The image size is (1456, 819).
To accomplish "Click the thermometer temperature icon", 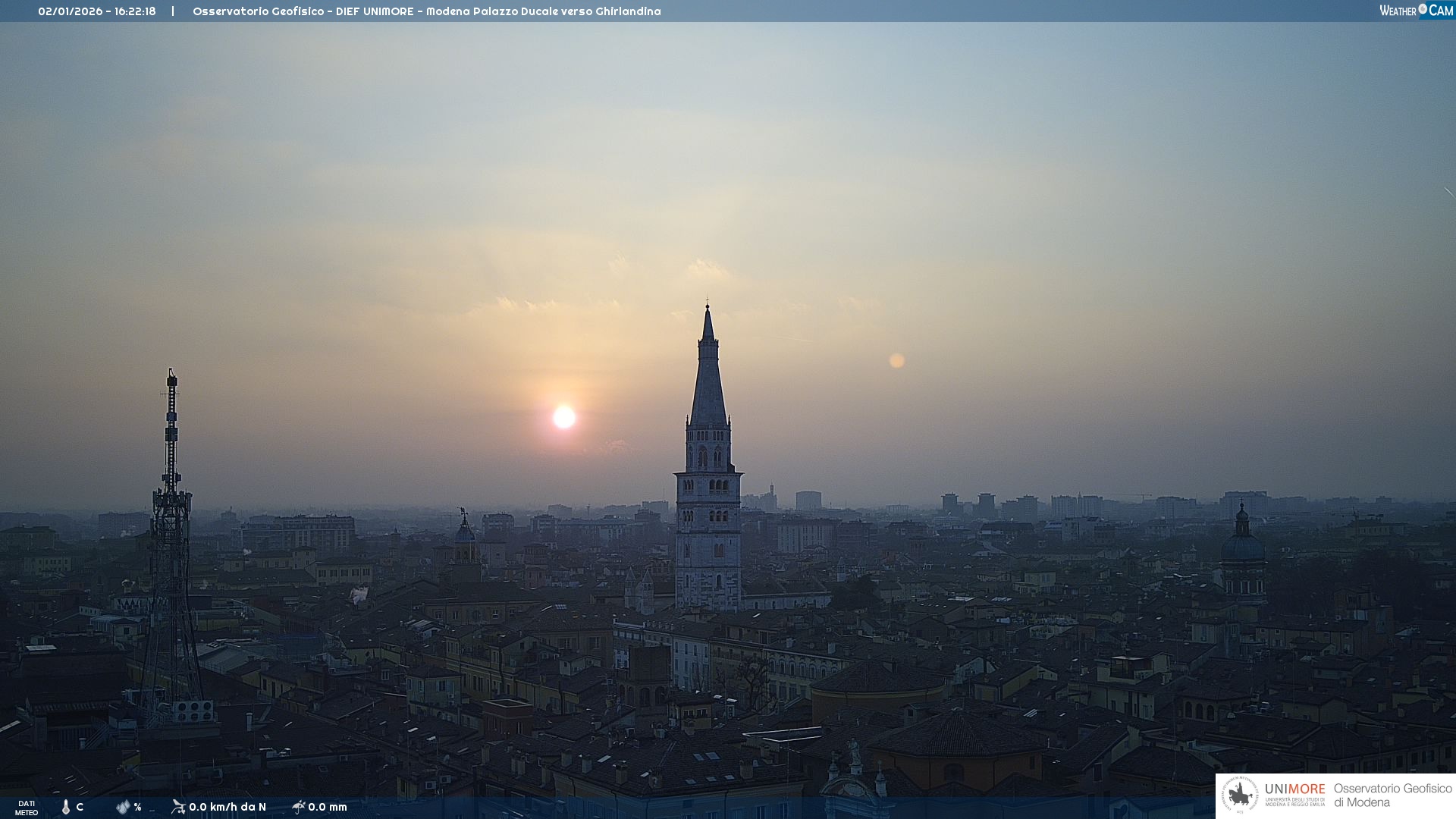I will coord(66,808).
